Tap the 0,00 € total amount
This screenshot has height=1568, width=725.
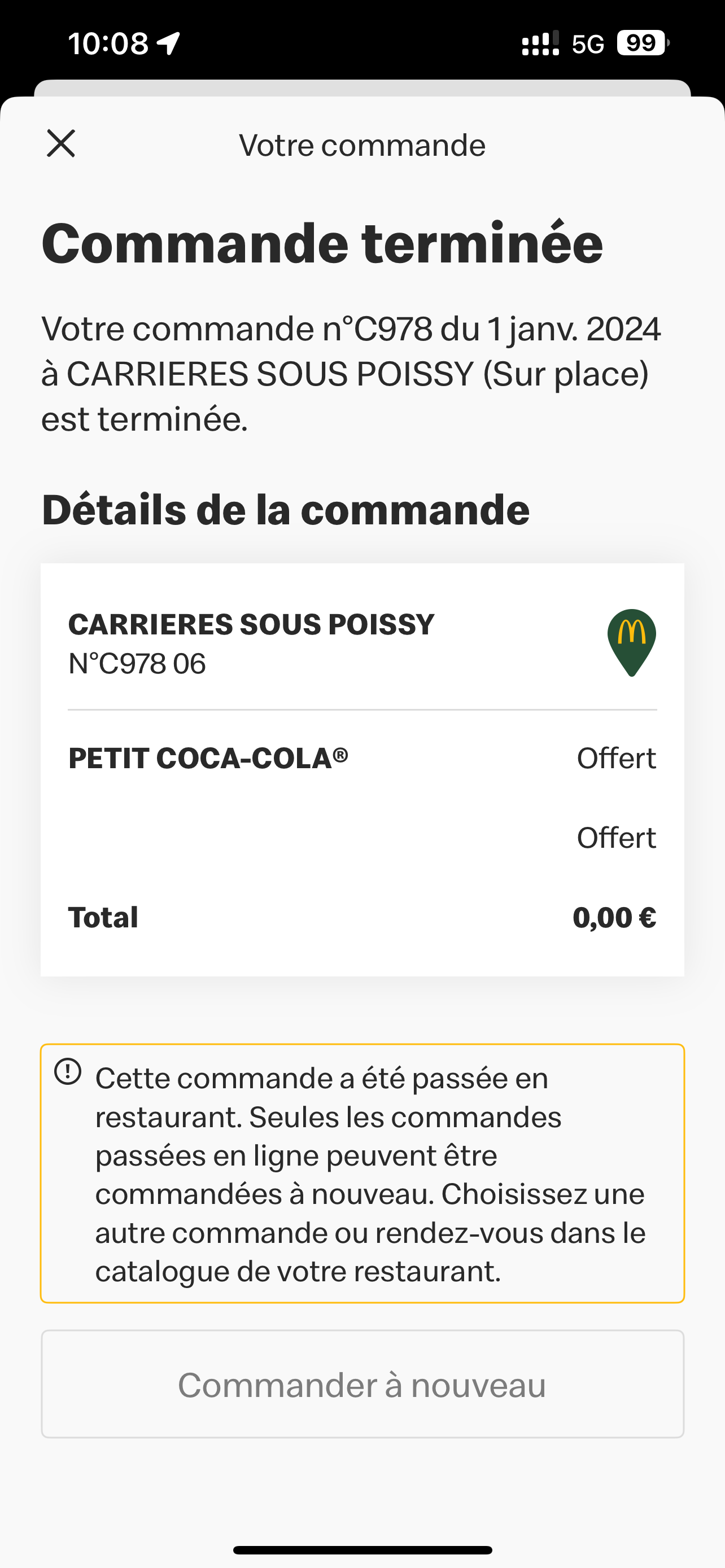point(614,917)
